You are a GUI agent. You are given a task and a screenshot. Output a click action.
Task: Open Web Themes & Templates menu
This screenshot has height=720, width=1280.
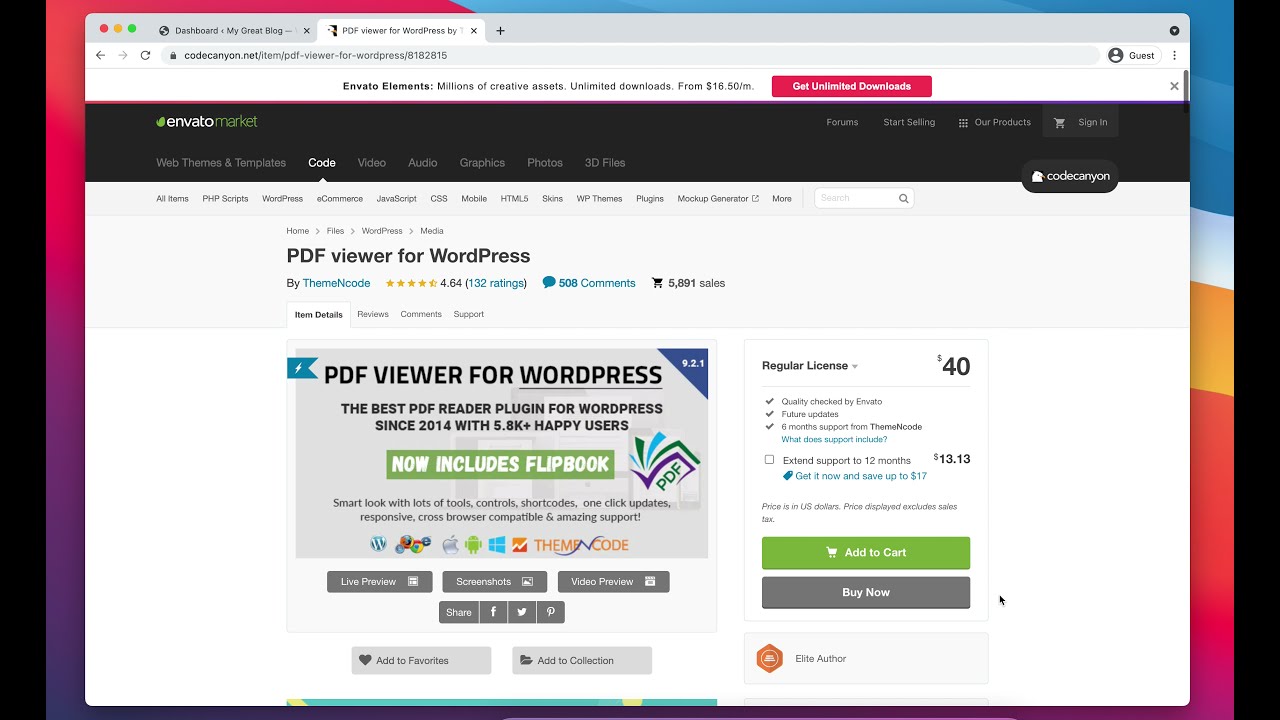point(221,162)
